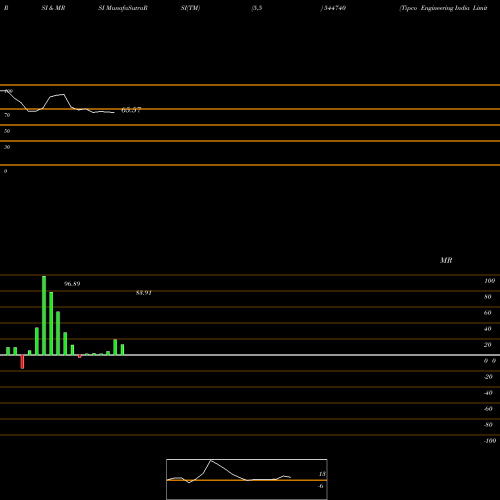
Task: Click the 18 label in mini chart
Action: click(x=322, y=474)
